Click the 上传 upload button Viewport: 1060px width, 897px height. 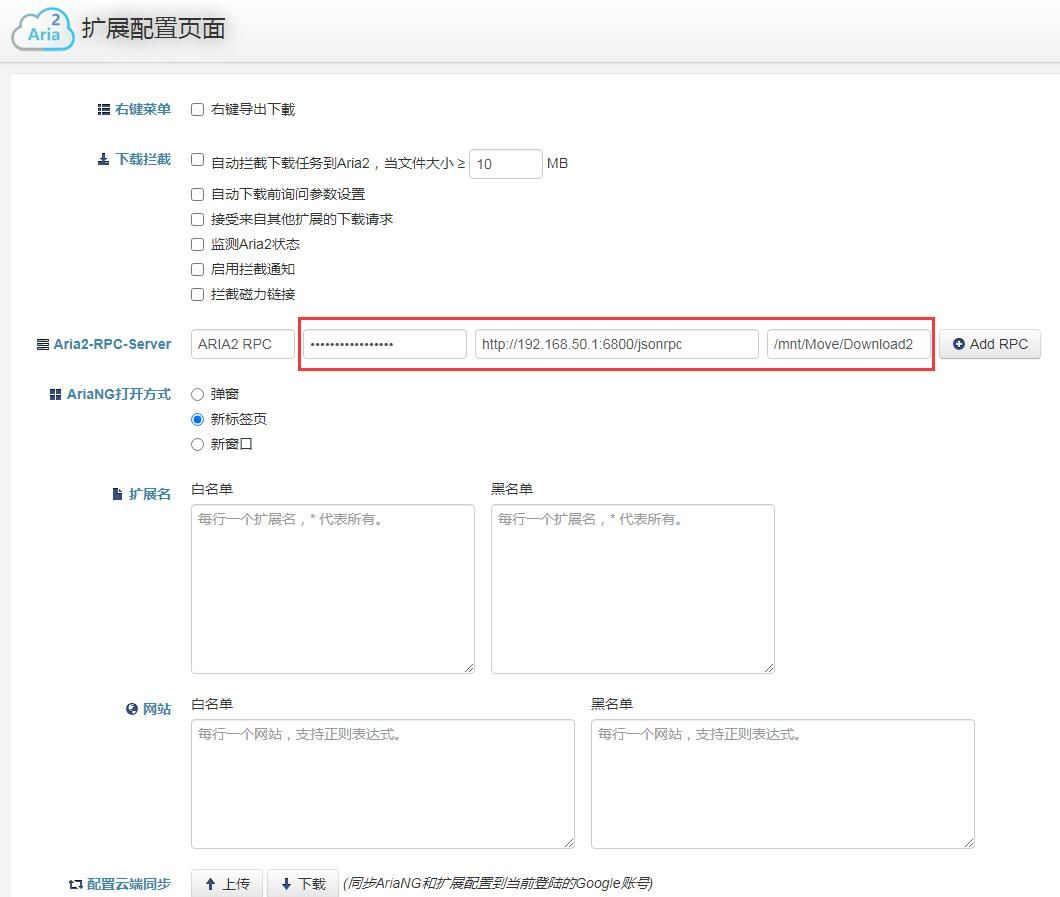[x=227, y=884]
